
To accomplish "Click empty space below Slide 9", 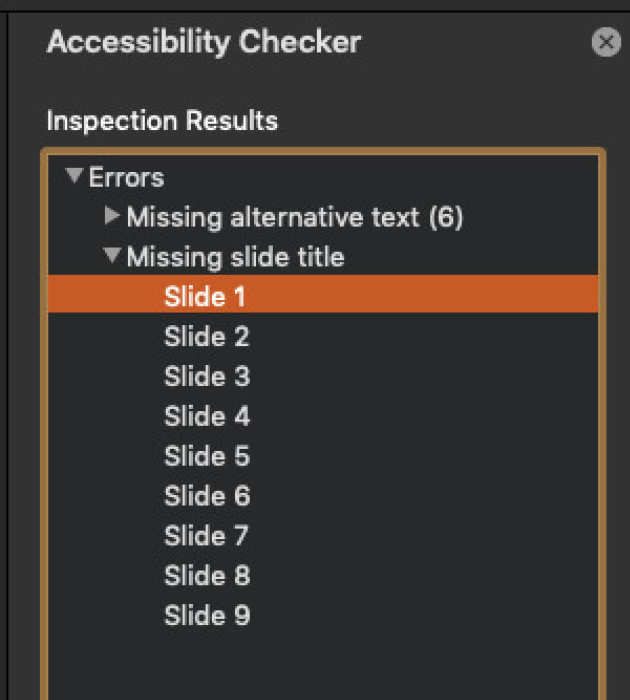I will coord(320,665).
